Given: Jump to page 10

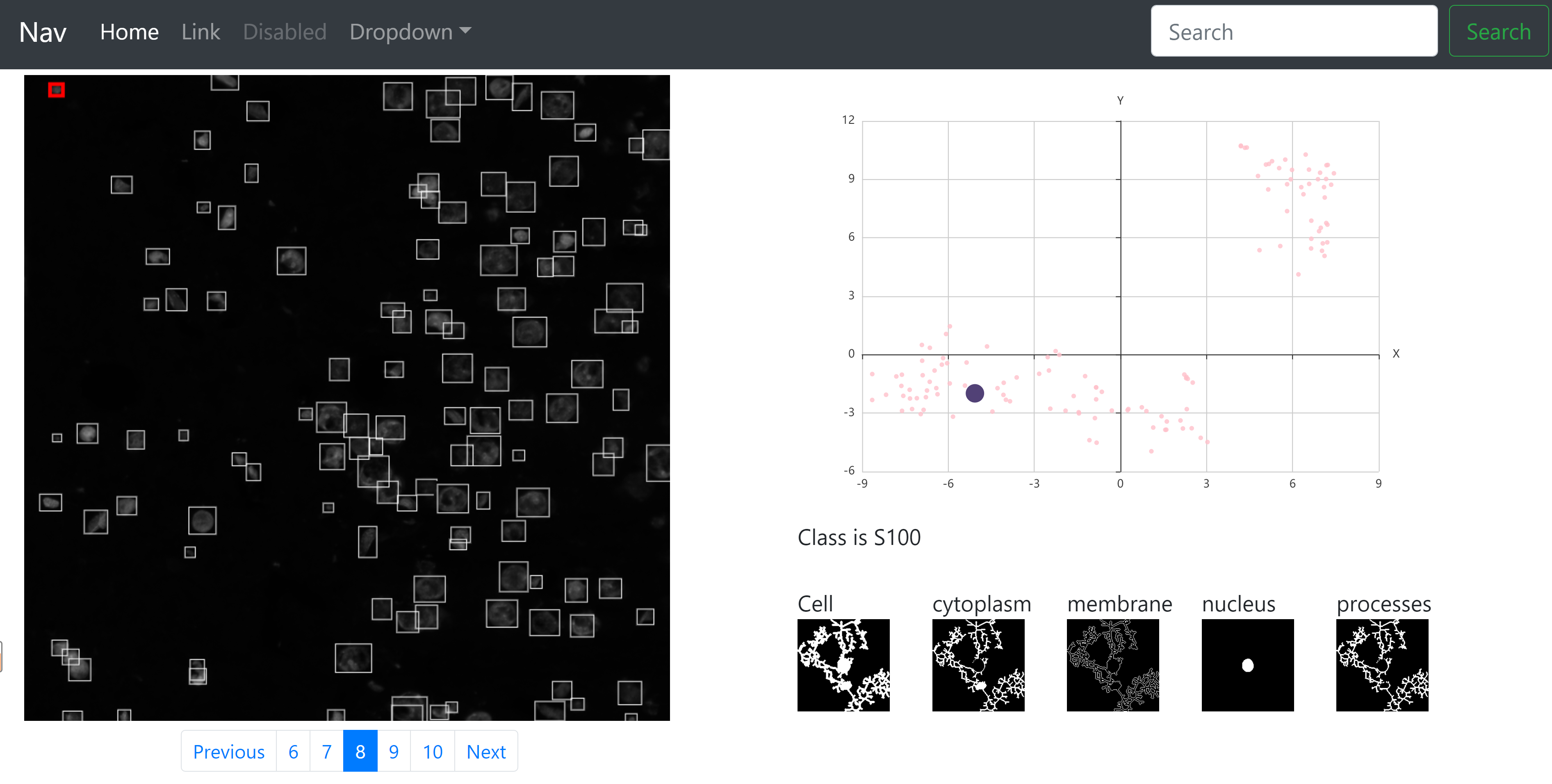Looking at the screenshot, I should (x=433, y=751).
